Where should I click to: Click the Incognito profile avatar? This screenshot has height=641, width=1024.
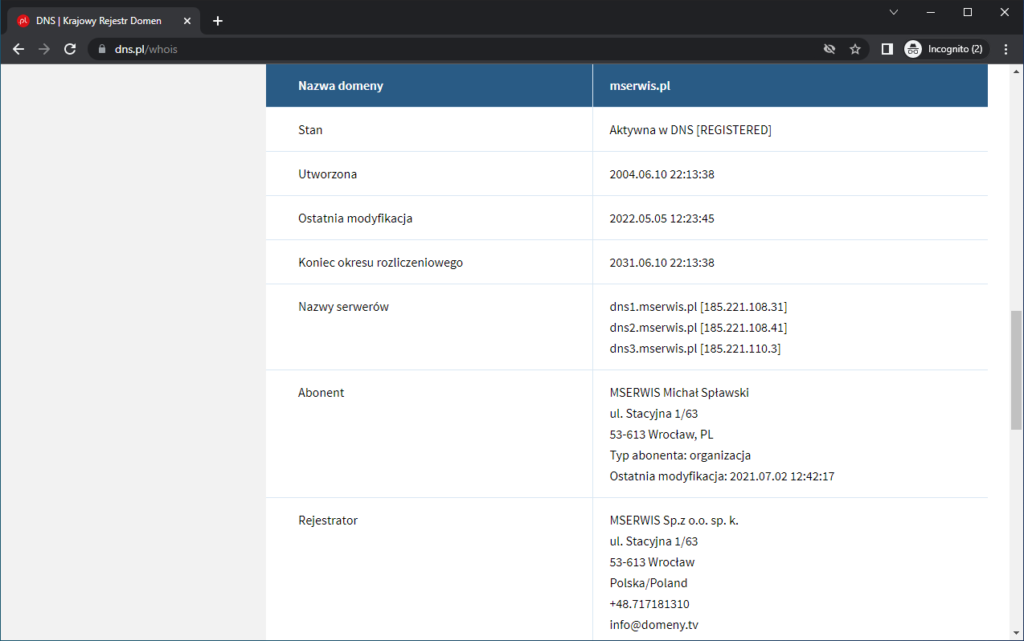click(912, 48)
